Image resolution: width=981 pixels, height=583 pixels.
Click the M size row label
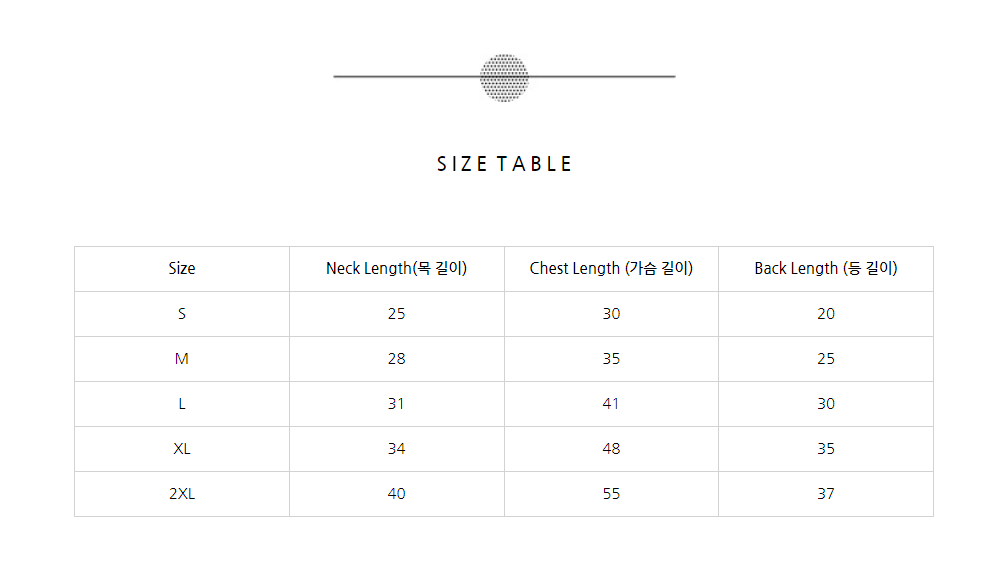pyautogui.click(x=182, y=358)
